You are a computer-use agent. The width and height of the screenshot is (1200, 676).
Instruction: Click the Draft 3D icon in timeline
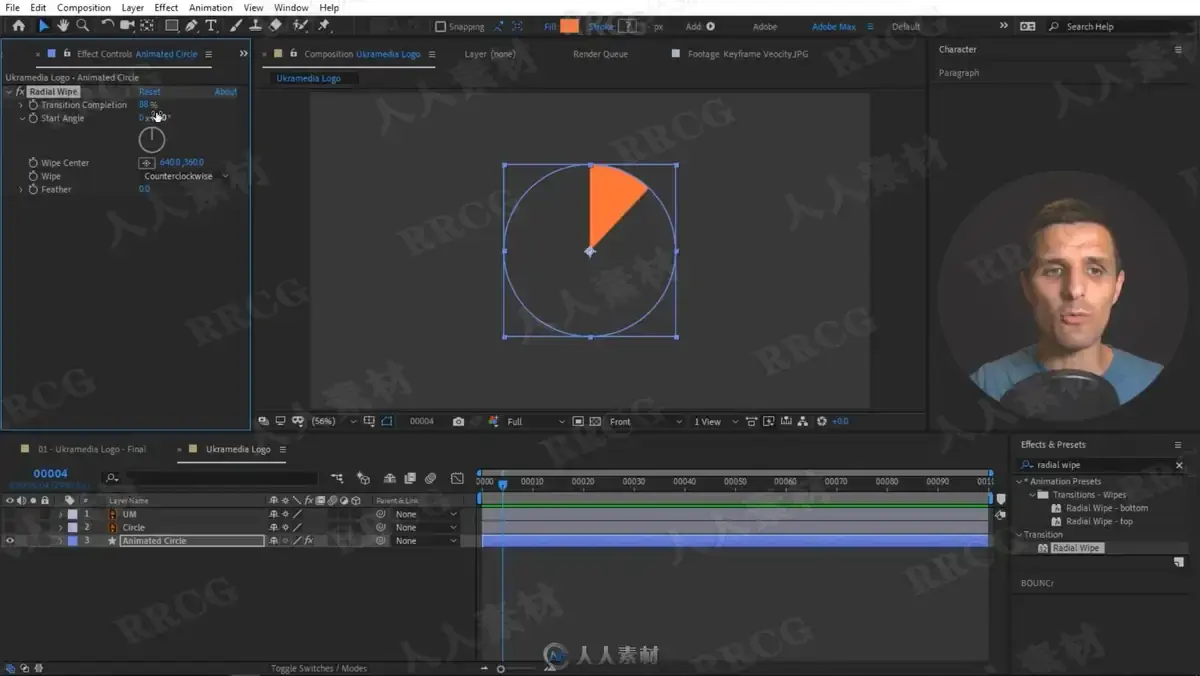(363, 479)
